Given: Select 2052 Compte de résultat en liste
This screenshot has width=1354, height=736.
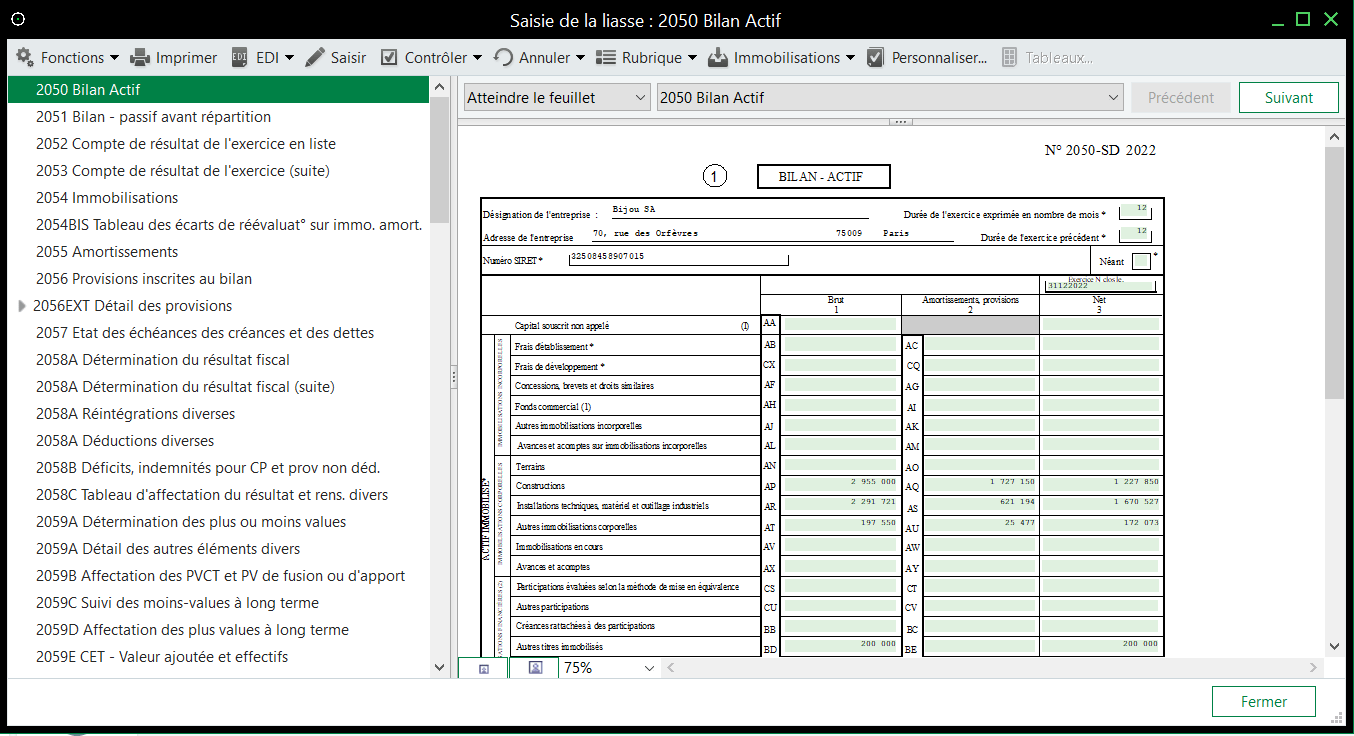Looking at the screenshot, I should (x=219, y=144).
